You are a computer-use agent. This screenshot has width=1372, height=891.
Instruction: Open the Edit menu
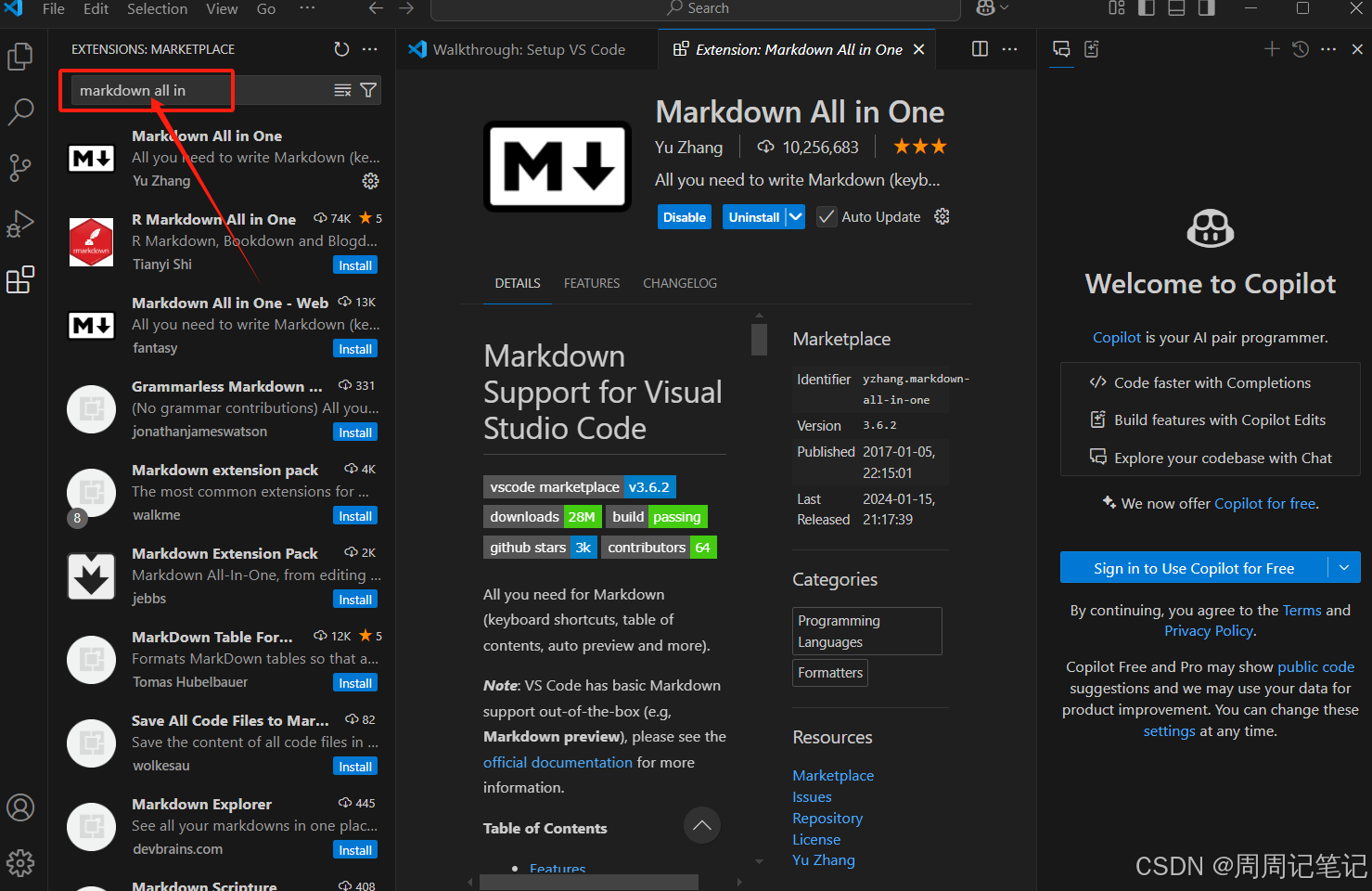[96, 8]
